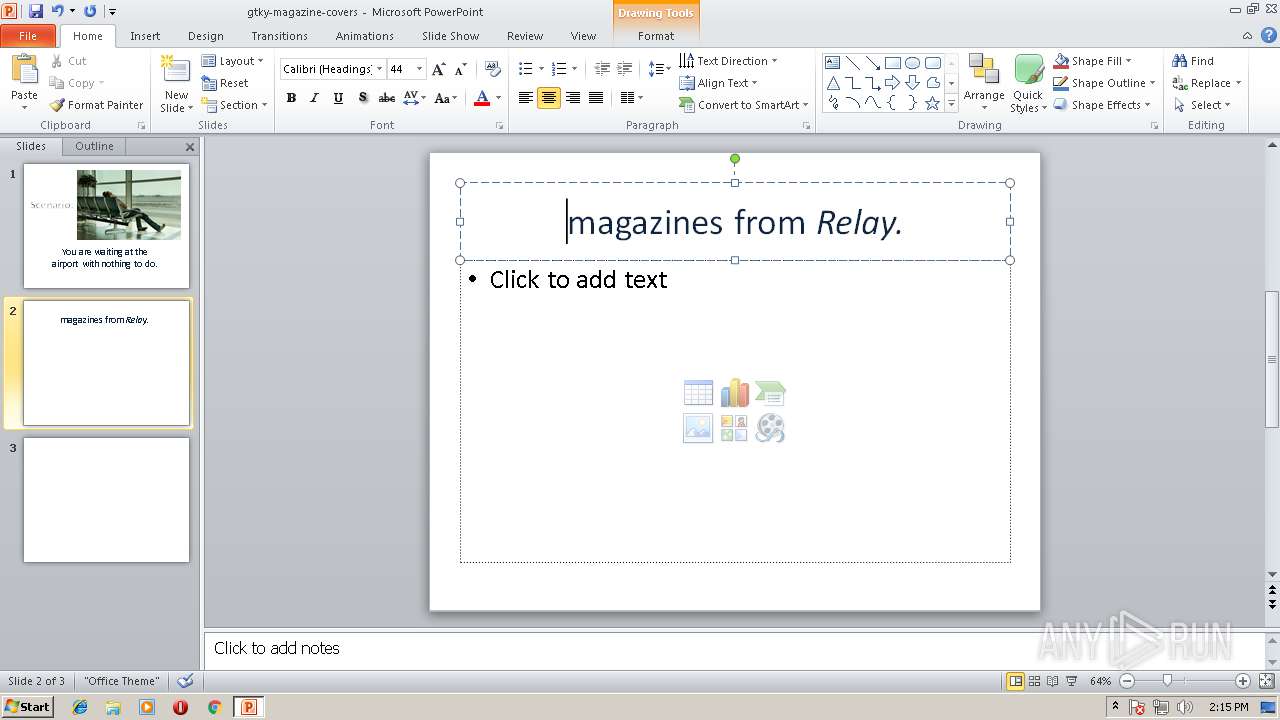Toggle Normal view button in status bar

coord(1016,681)
